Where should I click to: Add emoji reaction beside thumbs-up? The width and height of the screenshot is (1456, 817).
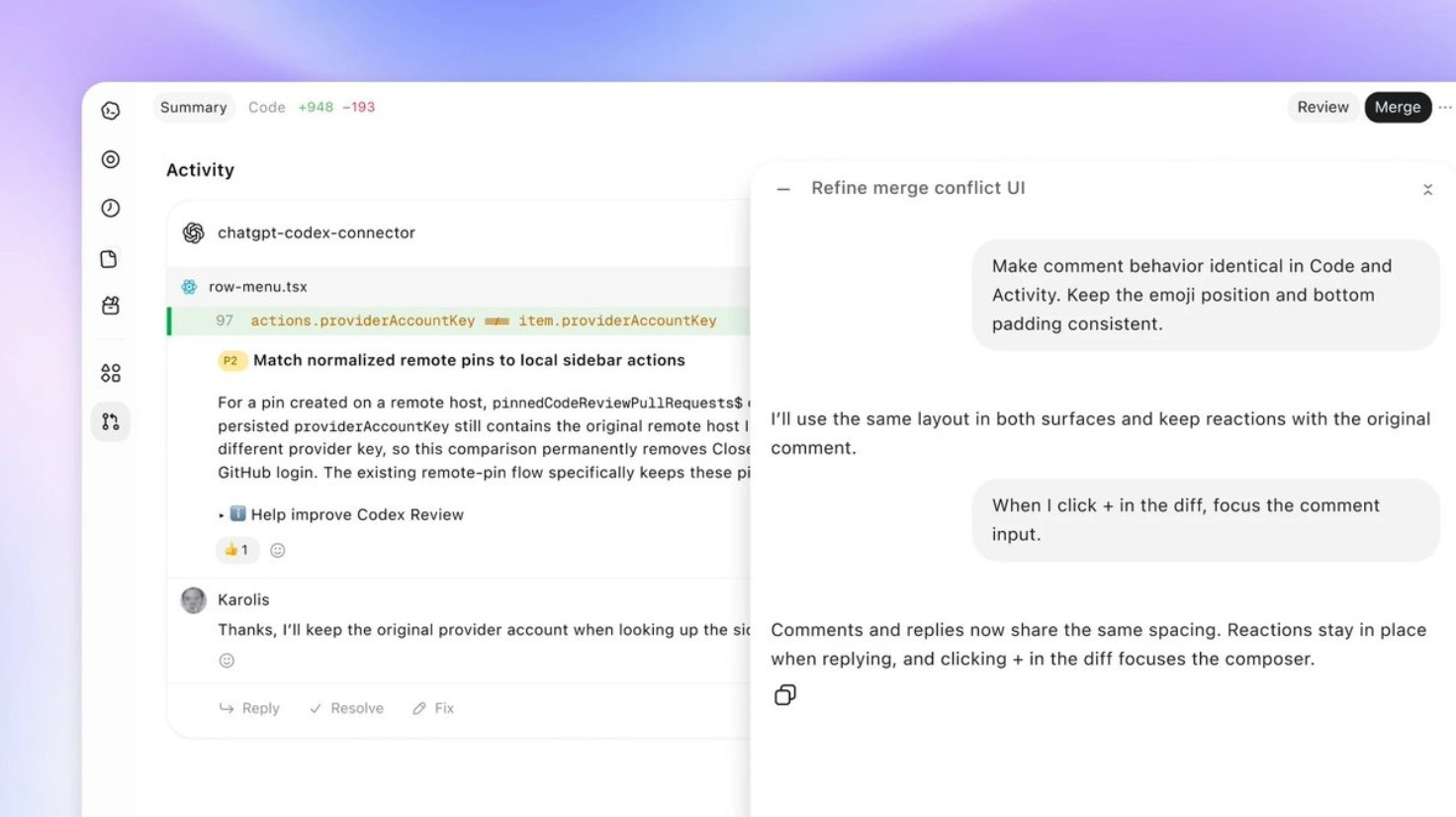pyautogui.click(x=278, y=550)
